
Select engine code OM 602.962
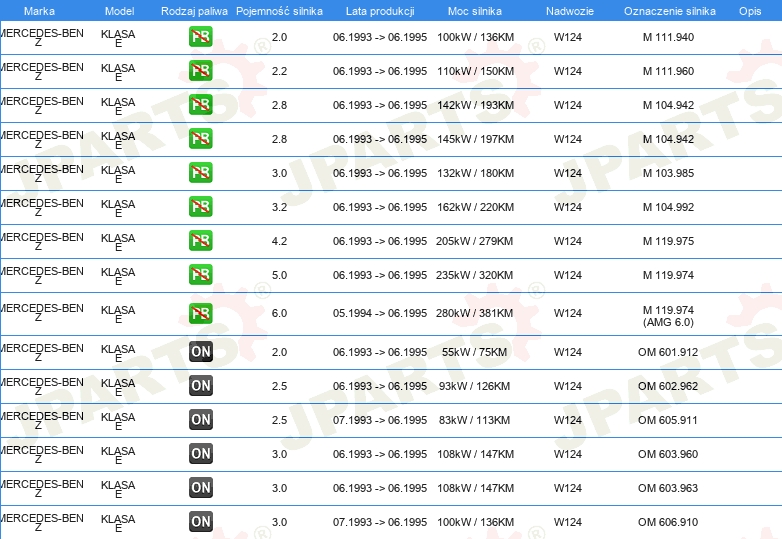pos(668,386)
